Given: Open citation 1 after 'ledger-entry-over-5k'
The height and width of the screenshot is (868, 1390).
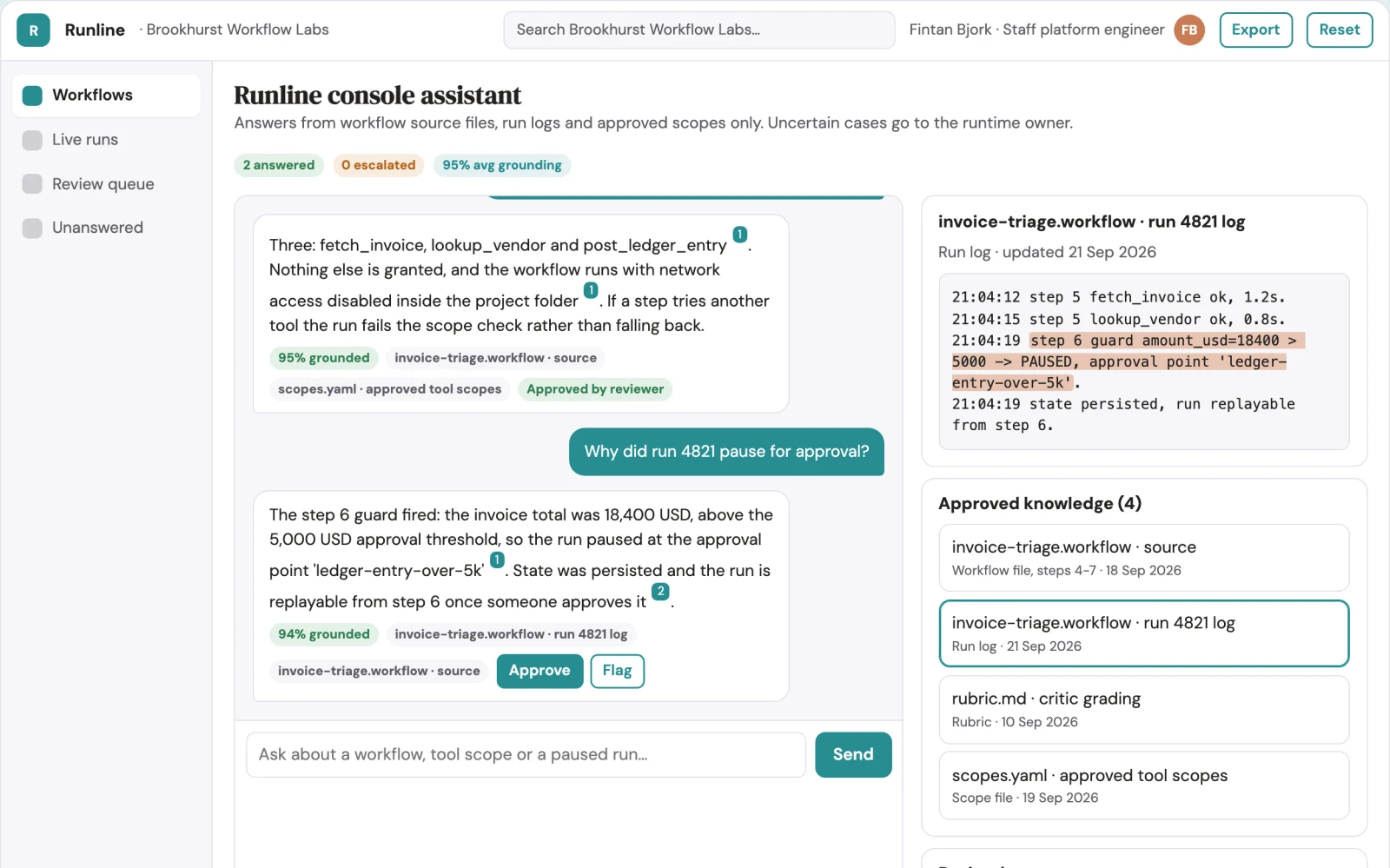Looking at the screenshot, I should tap(497, 560).
